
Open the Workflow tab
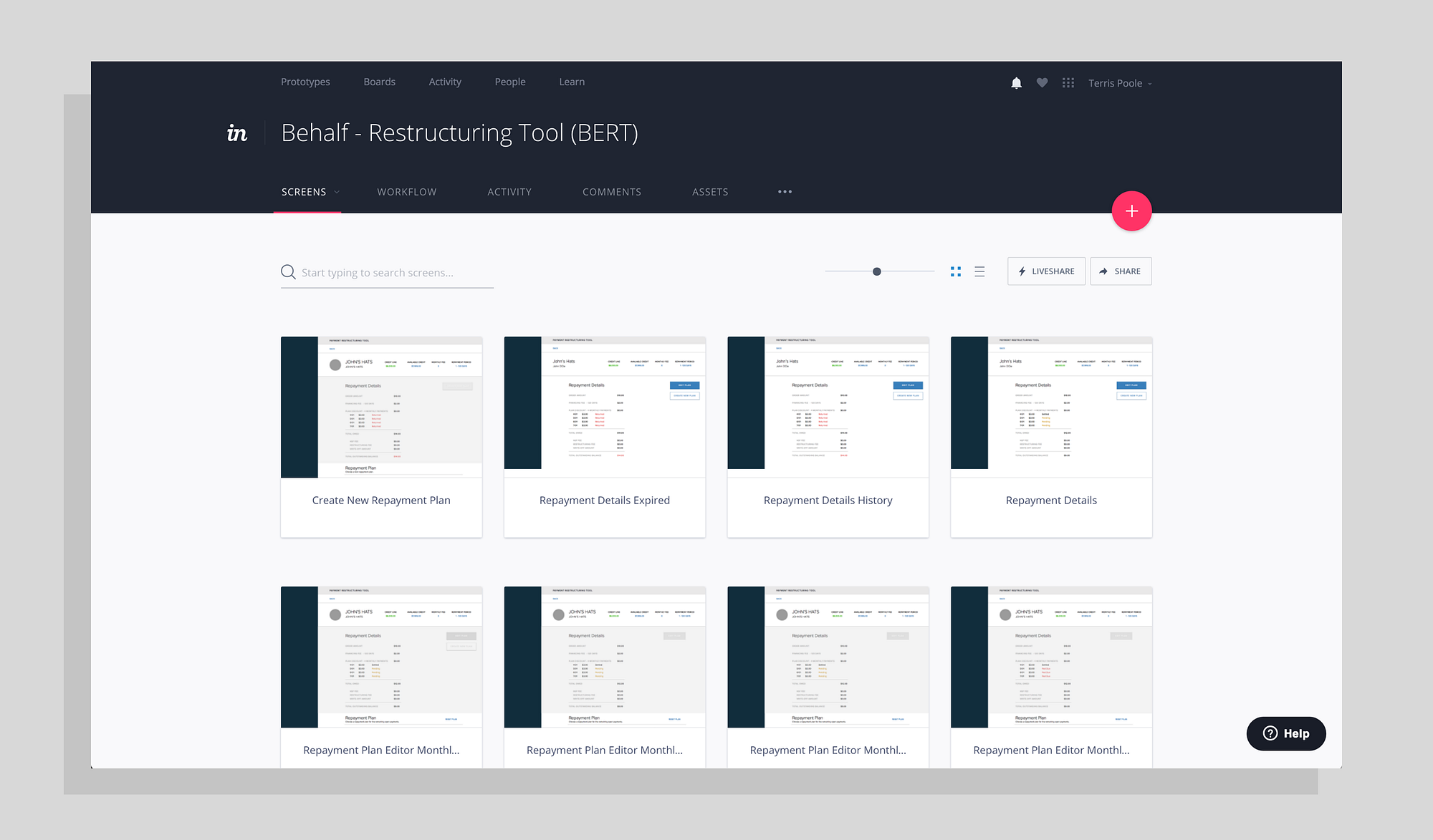(406, 192)
